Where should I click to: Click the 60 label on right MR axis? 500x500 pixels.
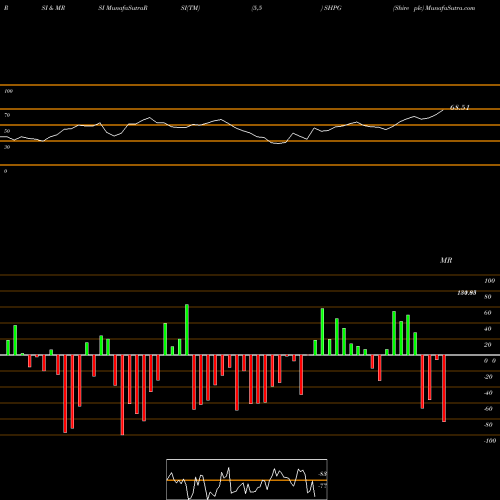click(x=488, y=313)
